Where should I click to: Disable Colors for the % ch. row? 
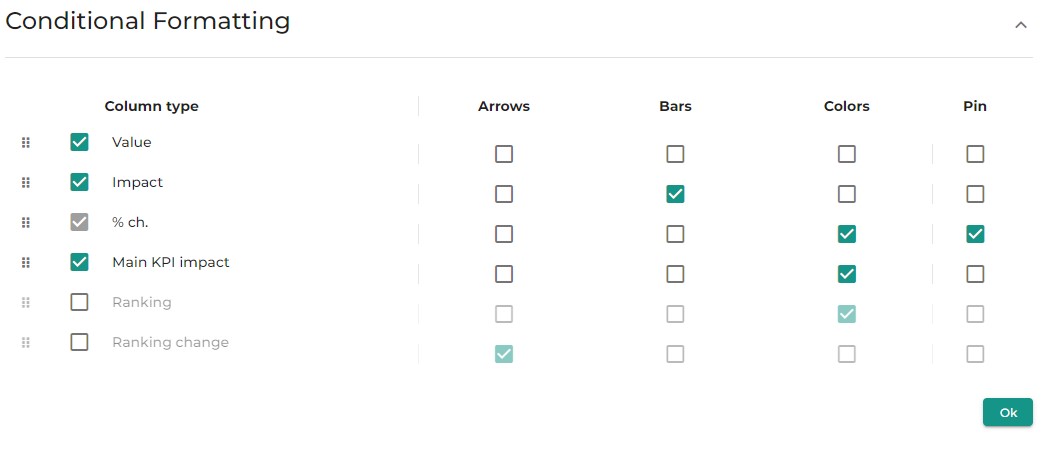[847, 234]
